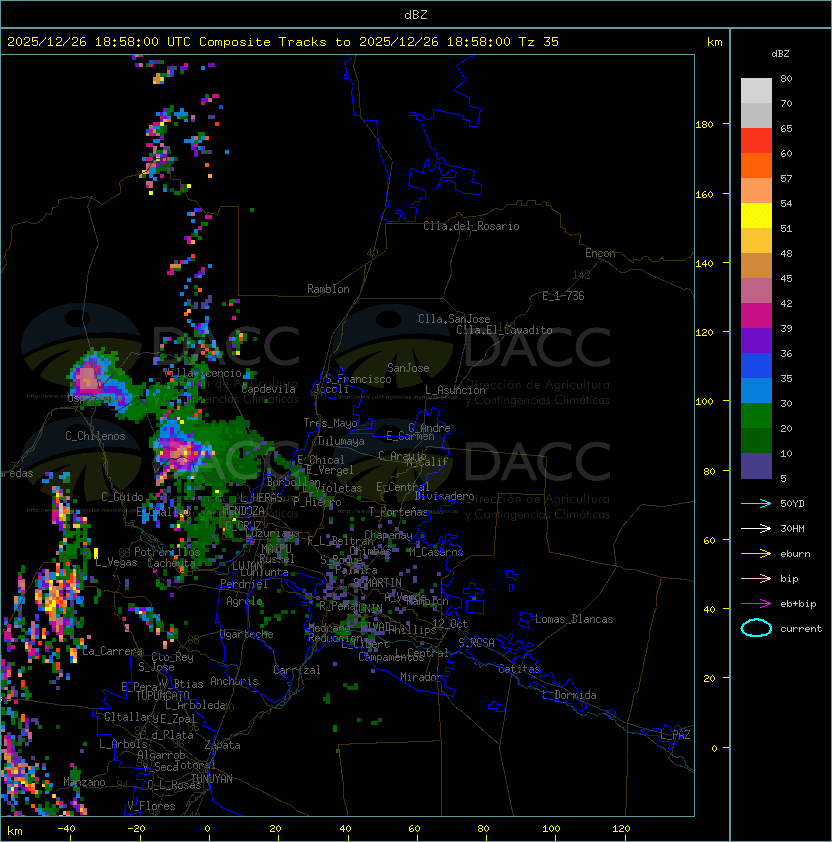Click the '120' km mark on the horizontal axis
Image resolution: width=832 pixels, height=842 pixels.
coord(621,829)
